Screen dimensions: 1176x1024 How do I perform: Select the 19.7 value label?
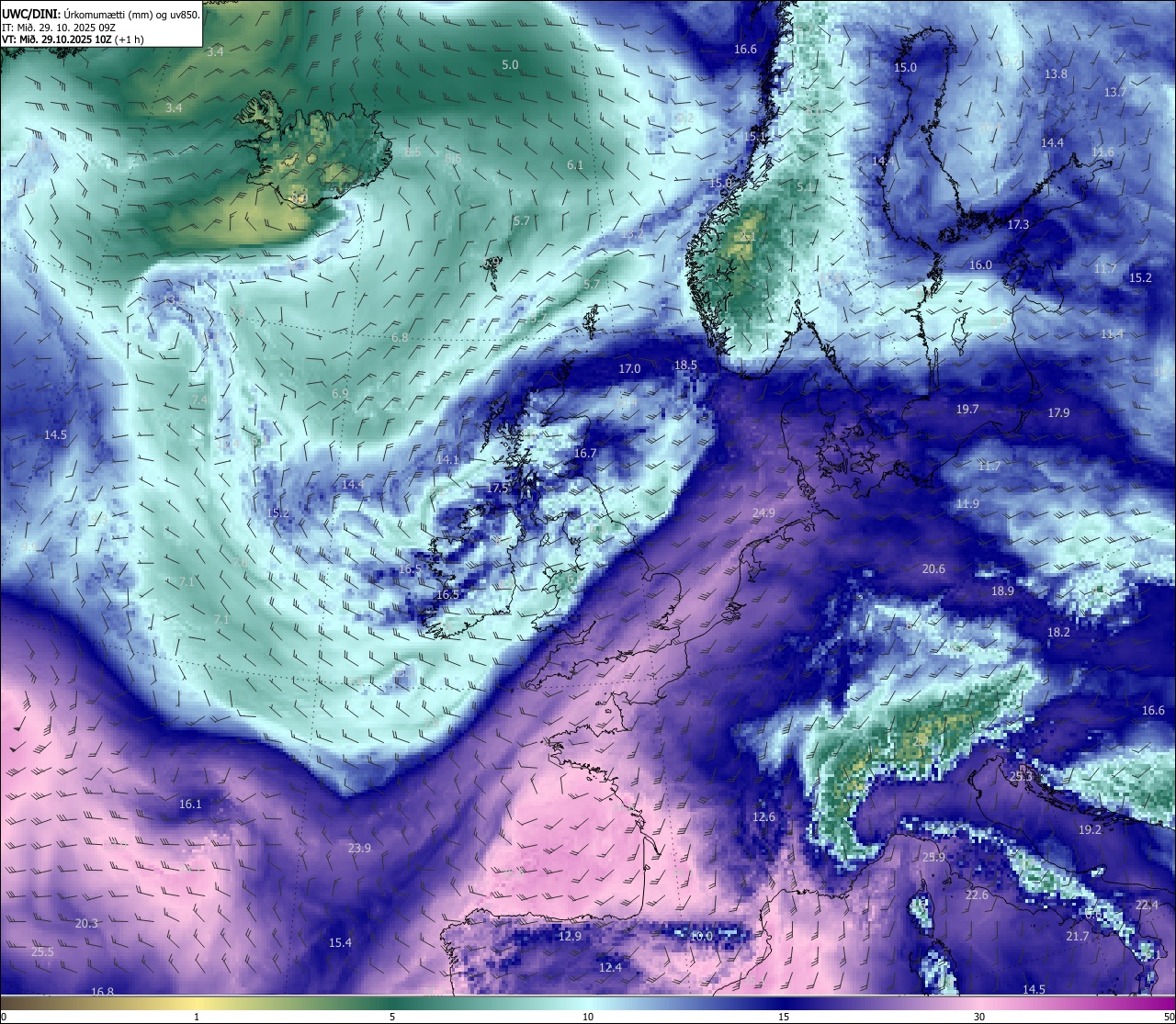tap(967, 410)
